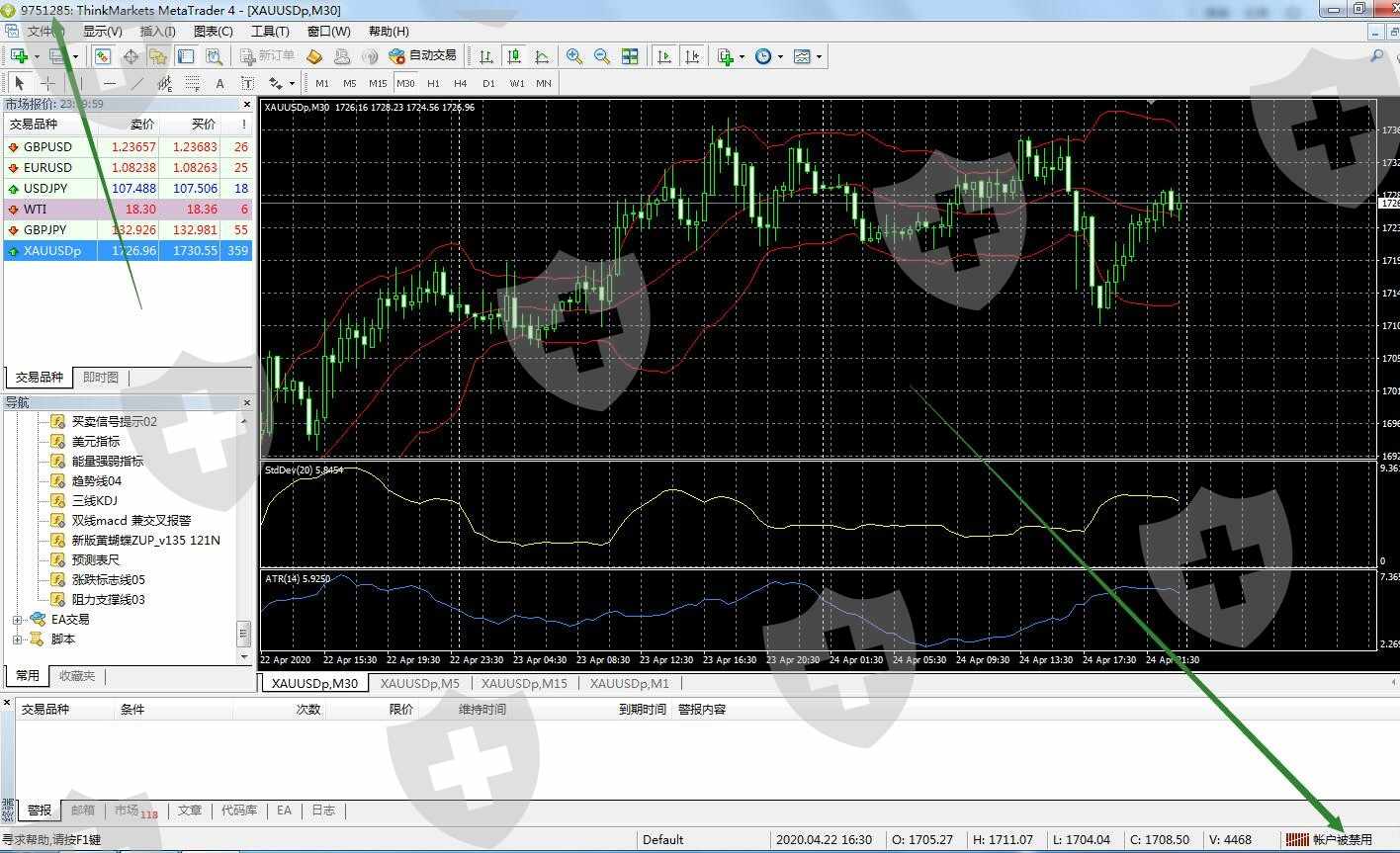Image resolution: width=1400 pixels, height=853 pixels.
Task: Open the tile windows grid icon
Action: point(630,56)
